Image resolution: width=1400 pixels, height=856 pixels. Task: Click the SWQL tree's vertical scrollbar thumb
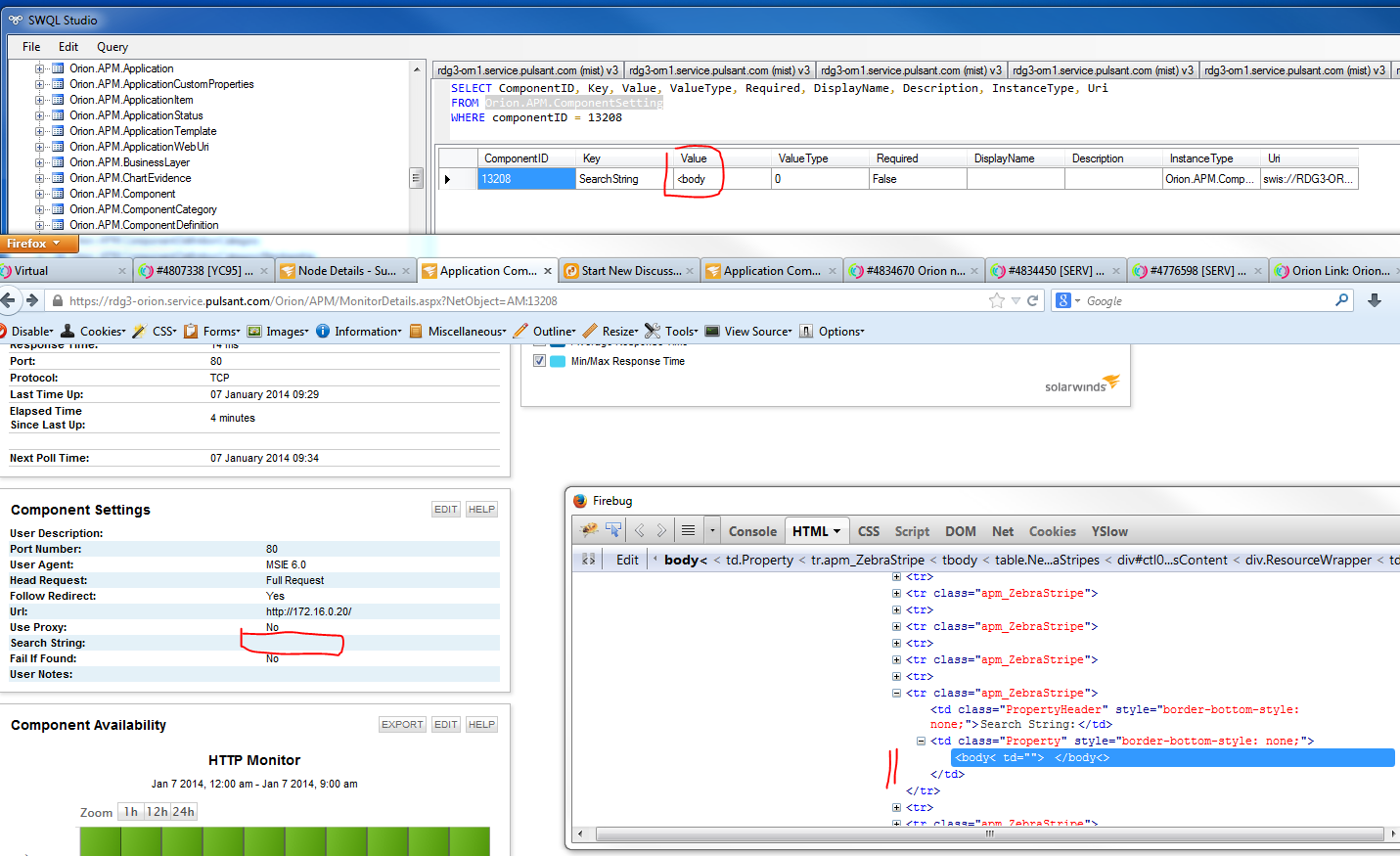point(416,178)
